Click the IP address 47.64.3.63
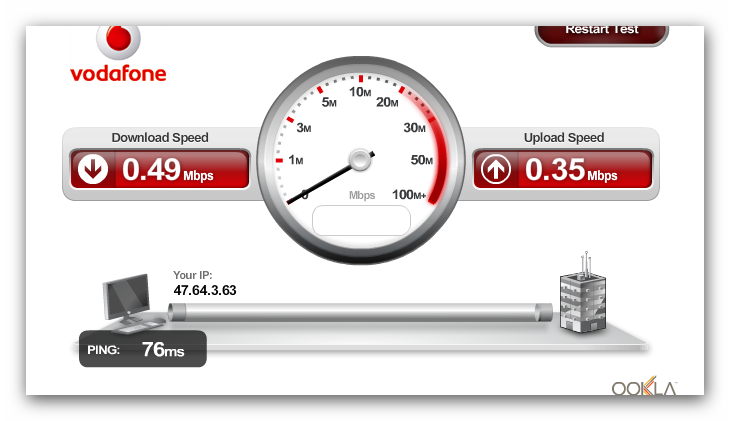 pos(205,290)
